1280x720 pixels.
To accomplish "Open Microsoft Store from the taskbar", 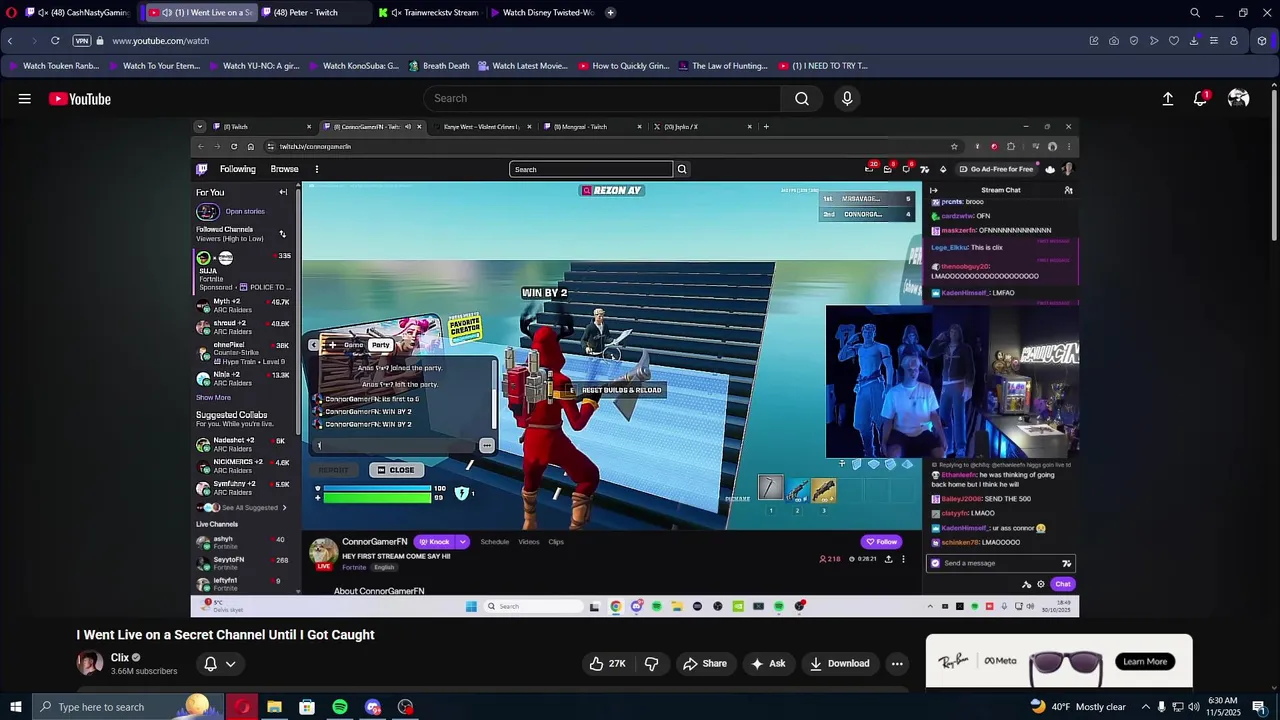I will tap(307, 707).
